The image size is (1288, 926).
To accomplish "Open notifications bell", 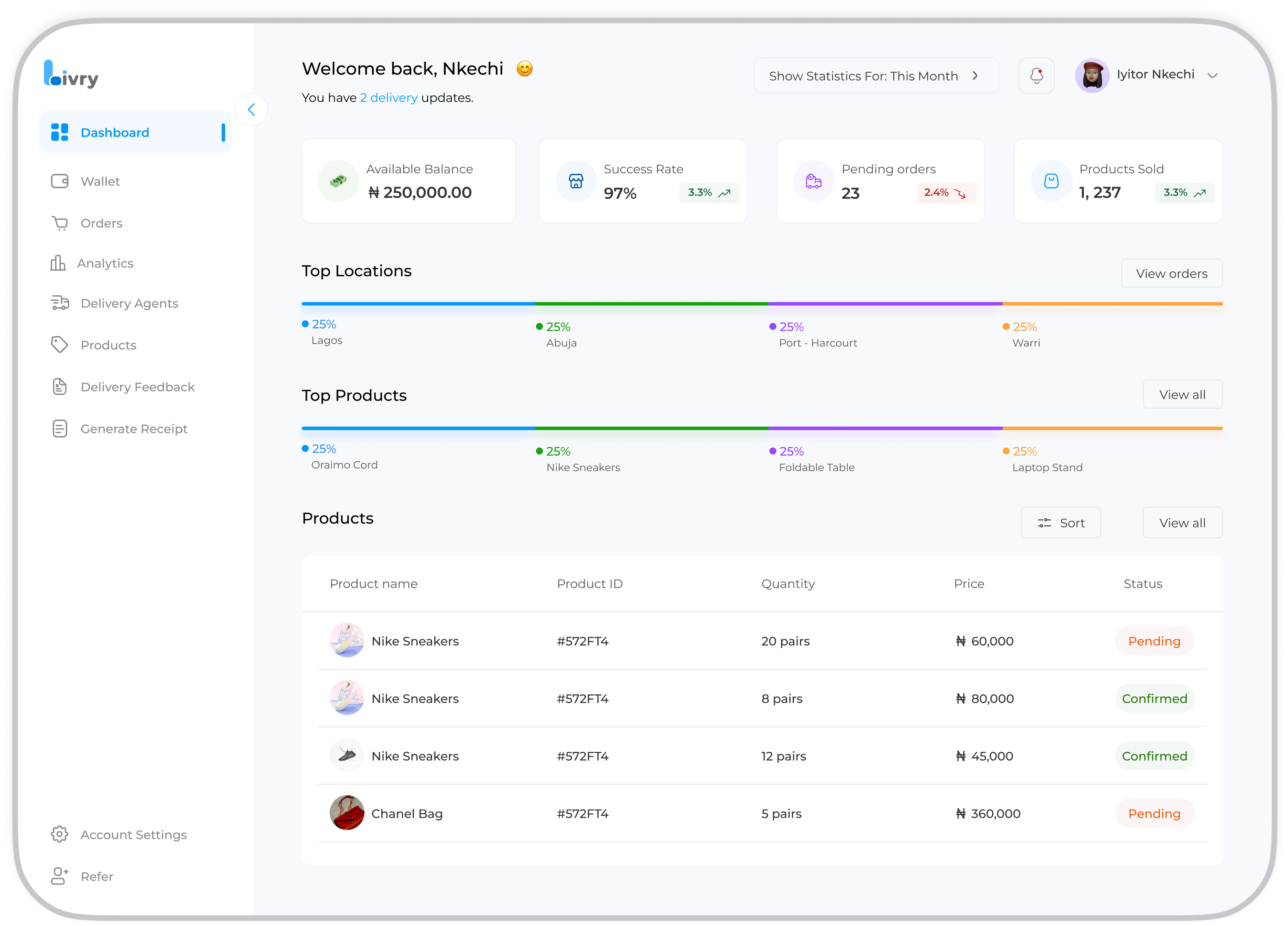I will [1037, 75].
